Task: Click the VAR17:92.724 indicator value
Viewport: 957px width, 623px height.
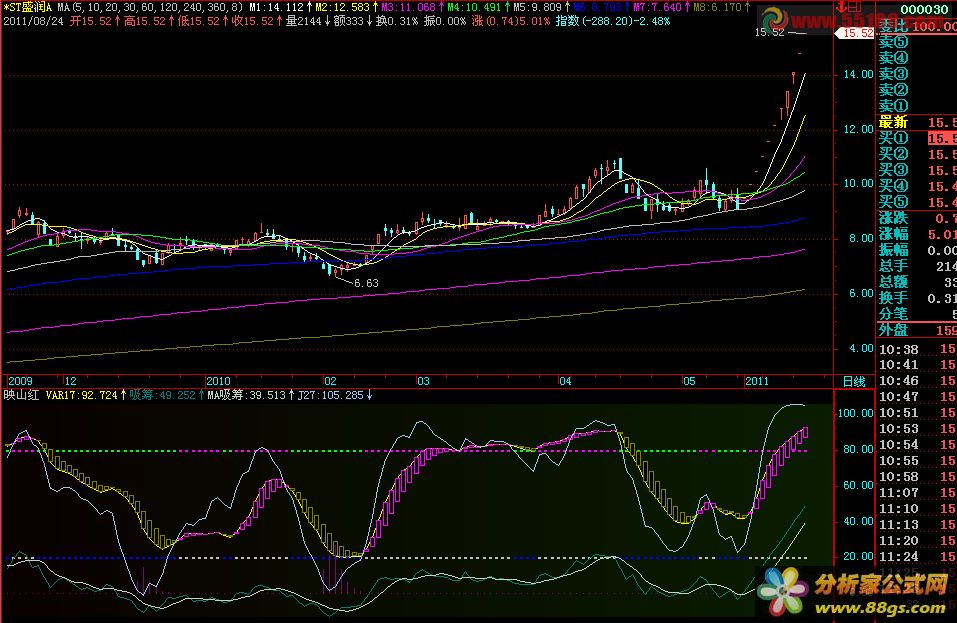Action: click(x=81, y=395)
